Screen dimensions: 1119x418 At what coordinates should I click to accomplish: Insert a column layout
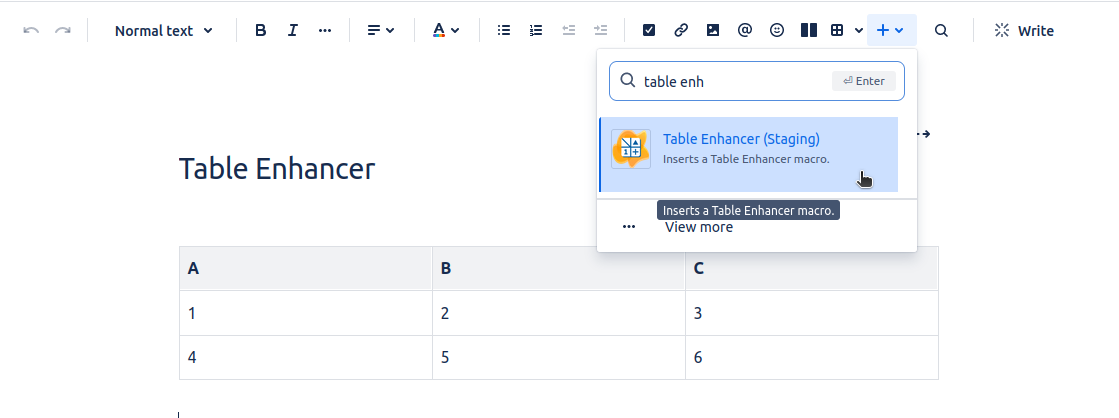[809, 30]
